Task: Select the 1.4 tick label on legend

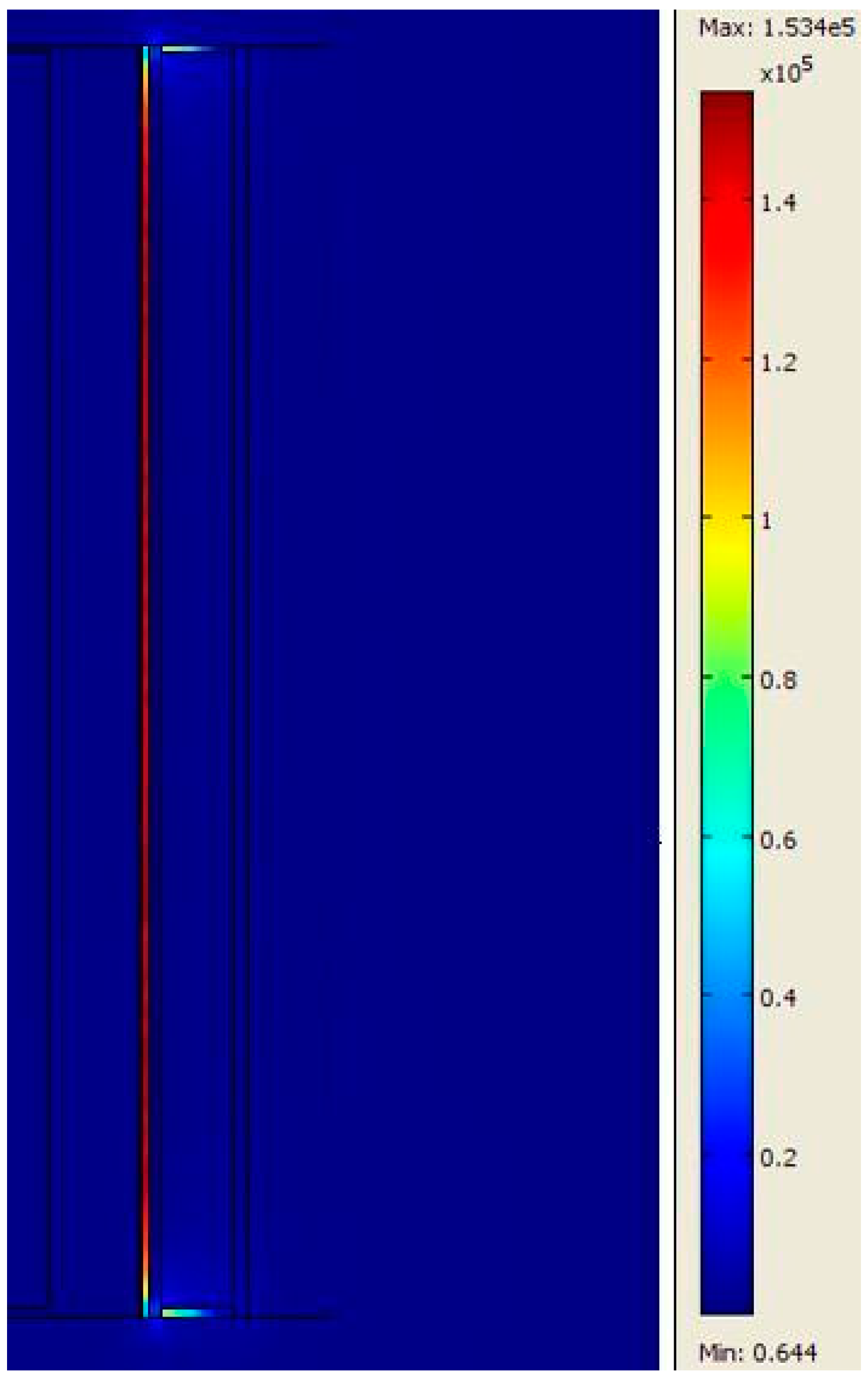Action: point(778,203)
